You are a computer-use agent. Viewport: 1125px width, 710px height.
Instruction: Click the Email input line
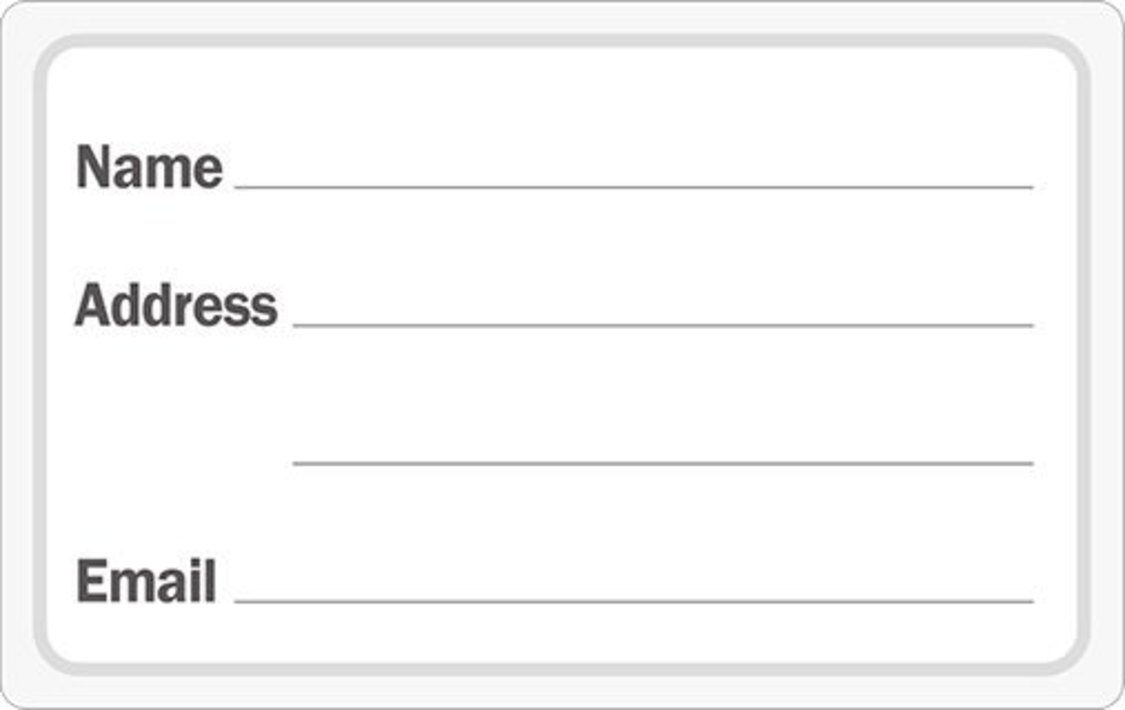coord(633,600)
